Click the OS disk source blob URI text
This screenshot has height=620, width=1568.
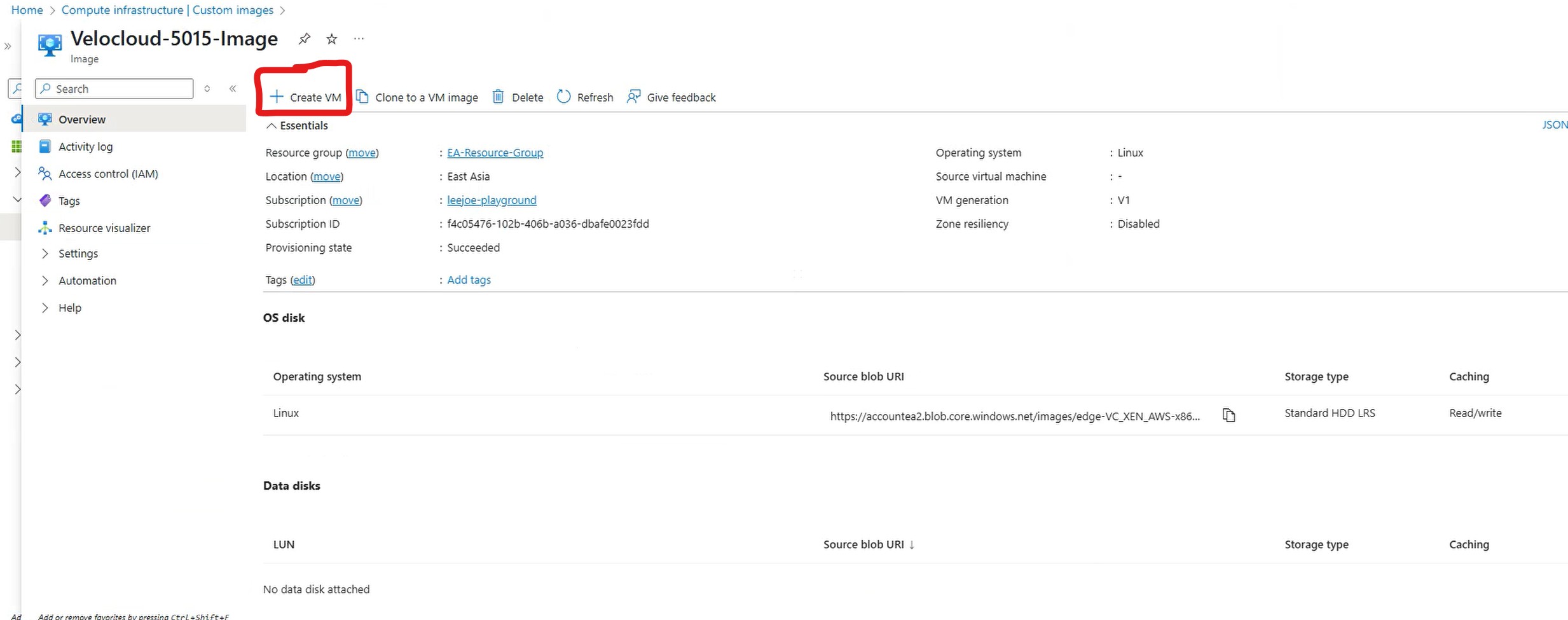point(1015,416)
